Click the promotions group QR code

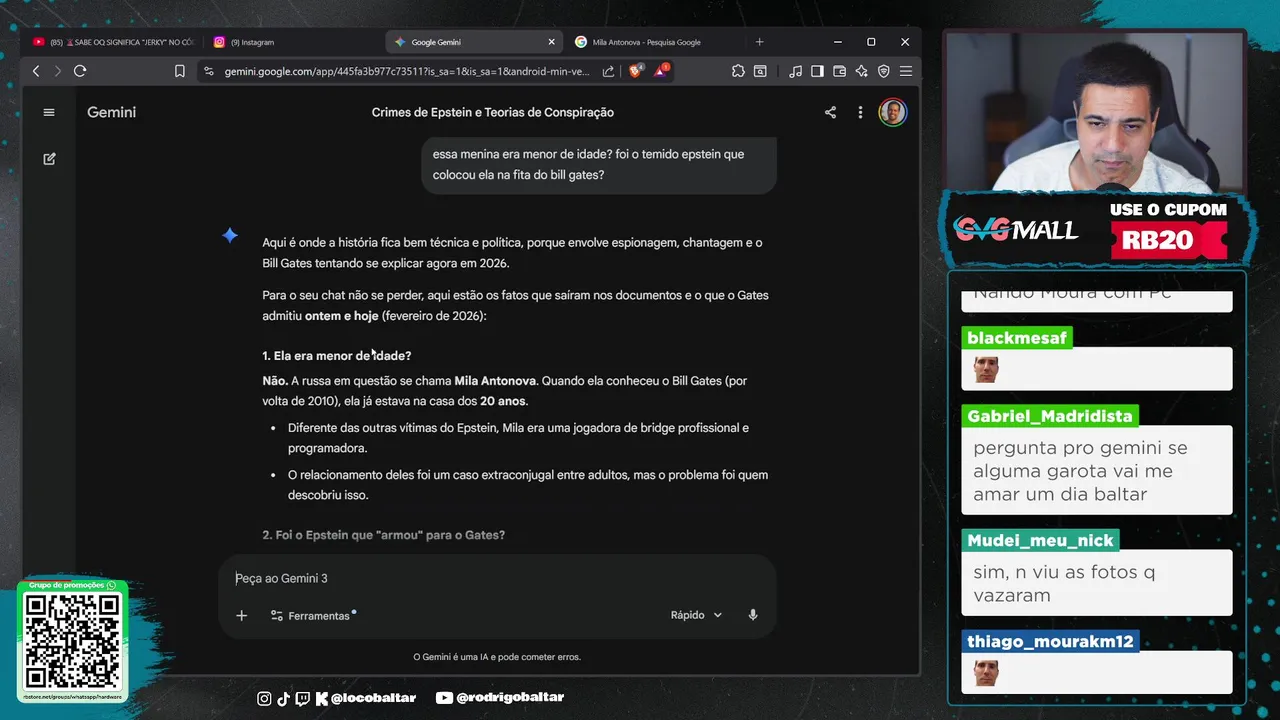tap(73, 640)
